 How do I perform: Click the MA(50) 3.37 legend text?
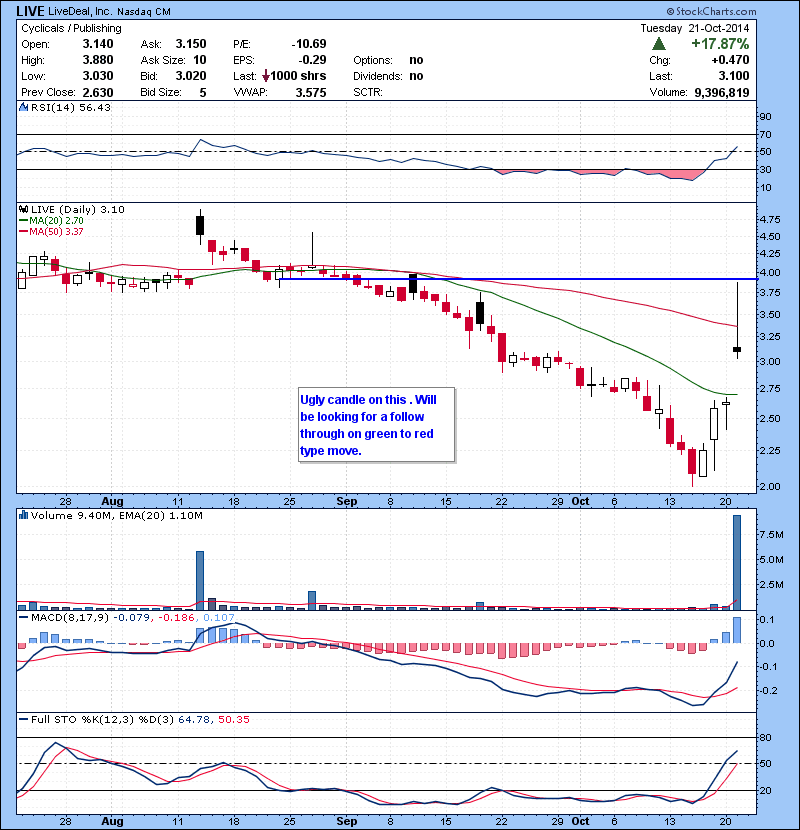pyautogui.click(x=56, y=231)
